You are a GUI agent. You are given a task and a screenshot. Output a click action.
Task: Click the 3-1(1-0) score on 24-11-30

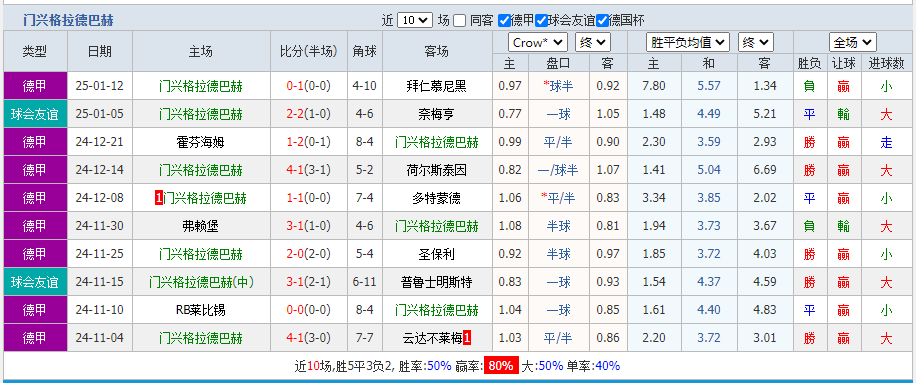308,226
